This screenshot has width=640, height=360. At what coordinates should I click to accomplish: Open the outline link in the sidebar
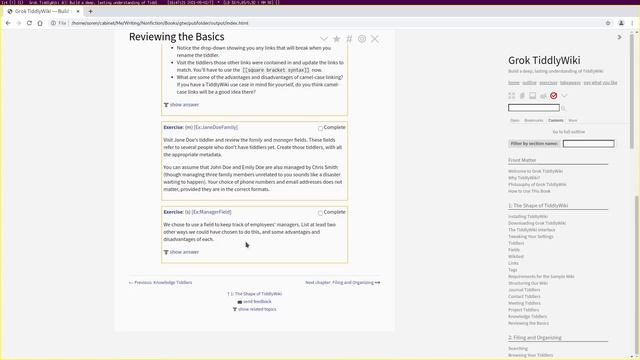tap(529, 82)
